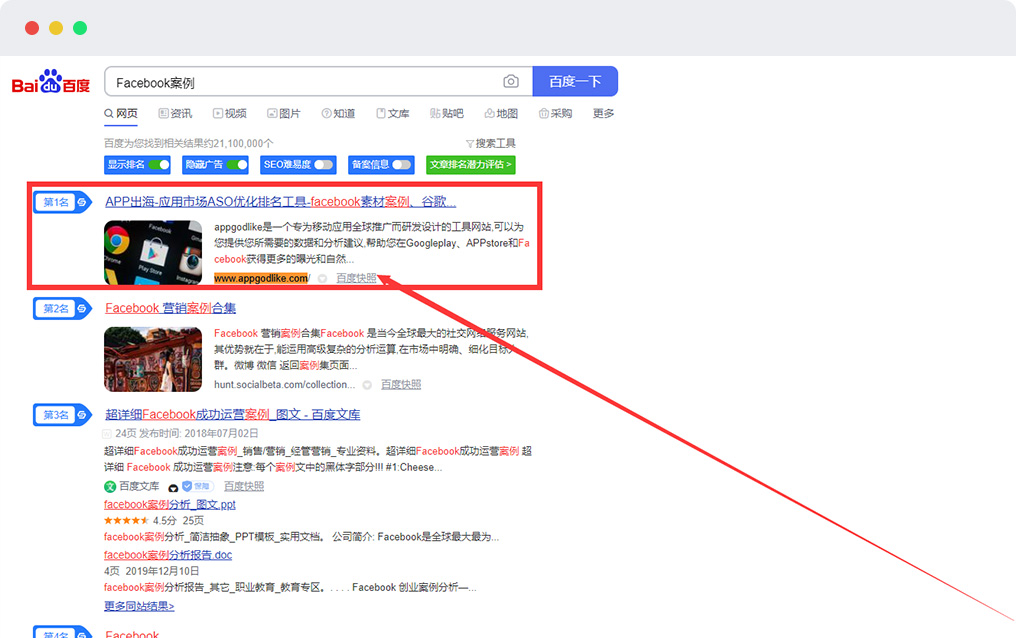Open the 地图 tab
1016x638 pixels.
[501, 113]
